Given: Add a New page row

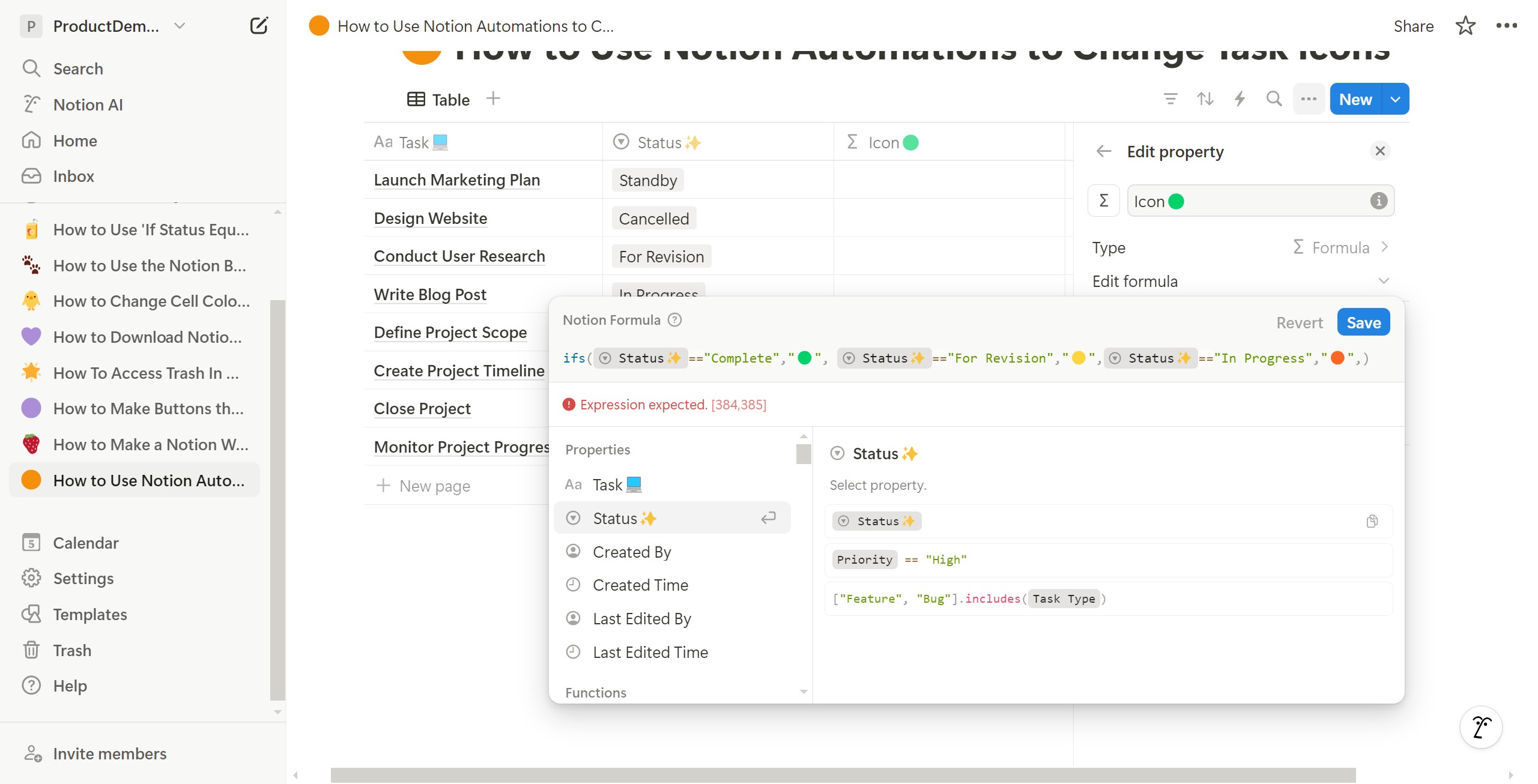Looking at the screenshot, I should coord(424,486).
